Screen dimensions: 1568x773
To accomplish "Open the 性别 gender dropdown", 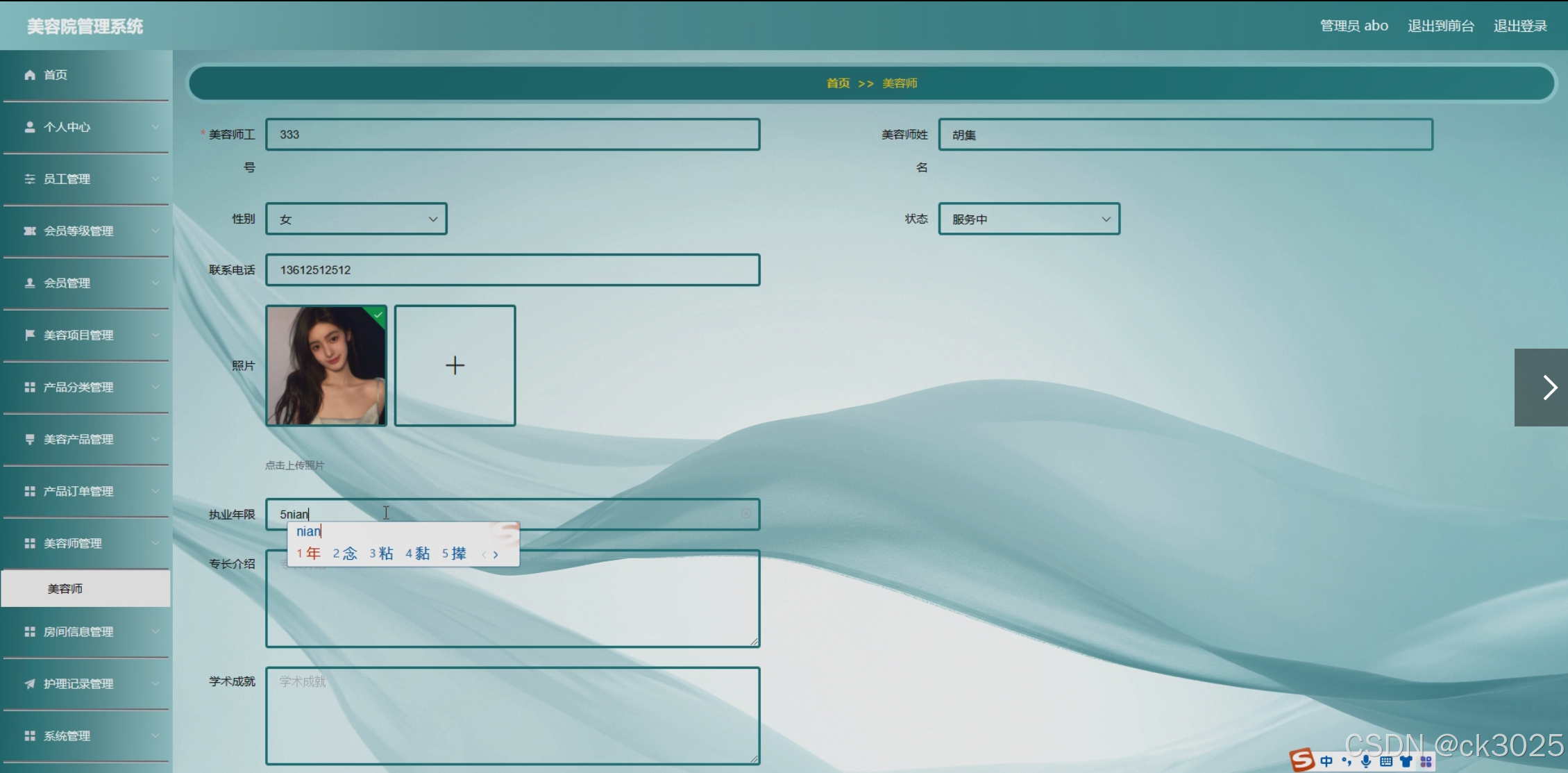I will (356, 219).
